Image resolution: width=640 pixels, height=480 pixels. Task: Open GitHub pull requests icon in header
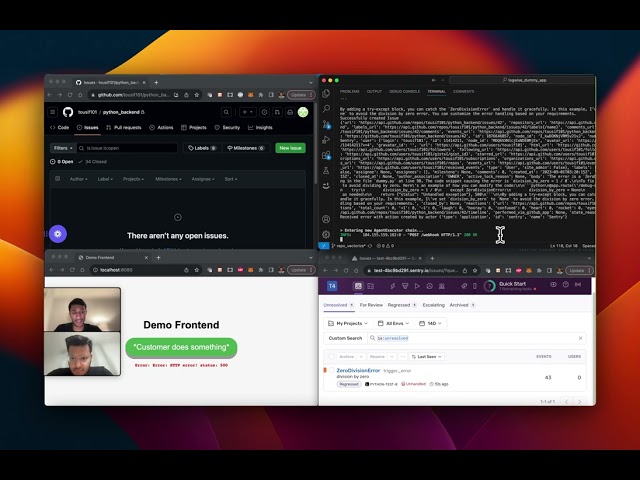(x=277, y=112)
